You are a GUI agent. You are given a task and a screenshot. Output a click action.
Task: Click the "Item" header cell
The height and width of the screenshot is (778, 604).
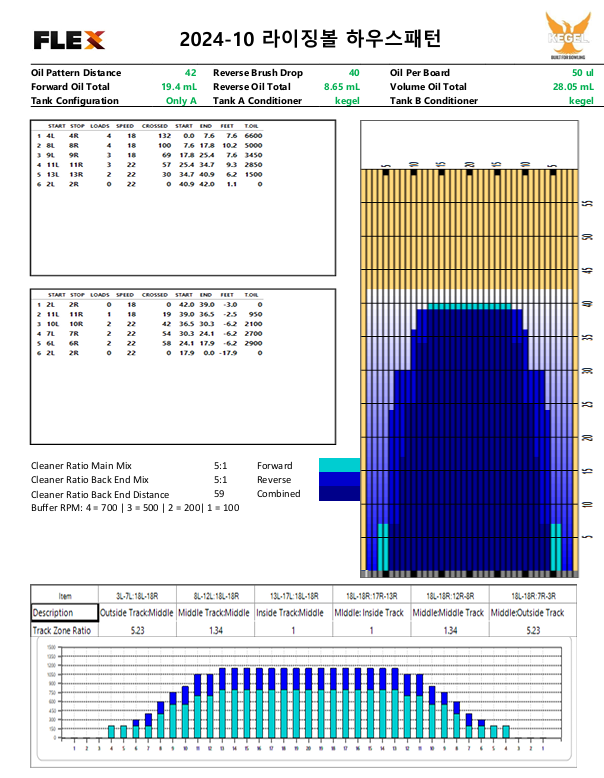(x=65, y=596)
